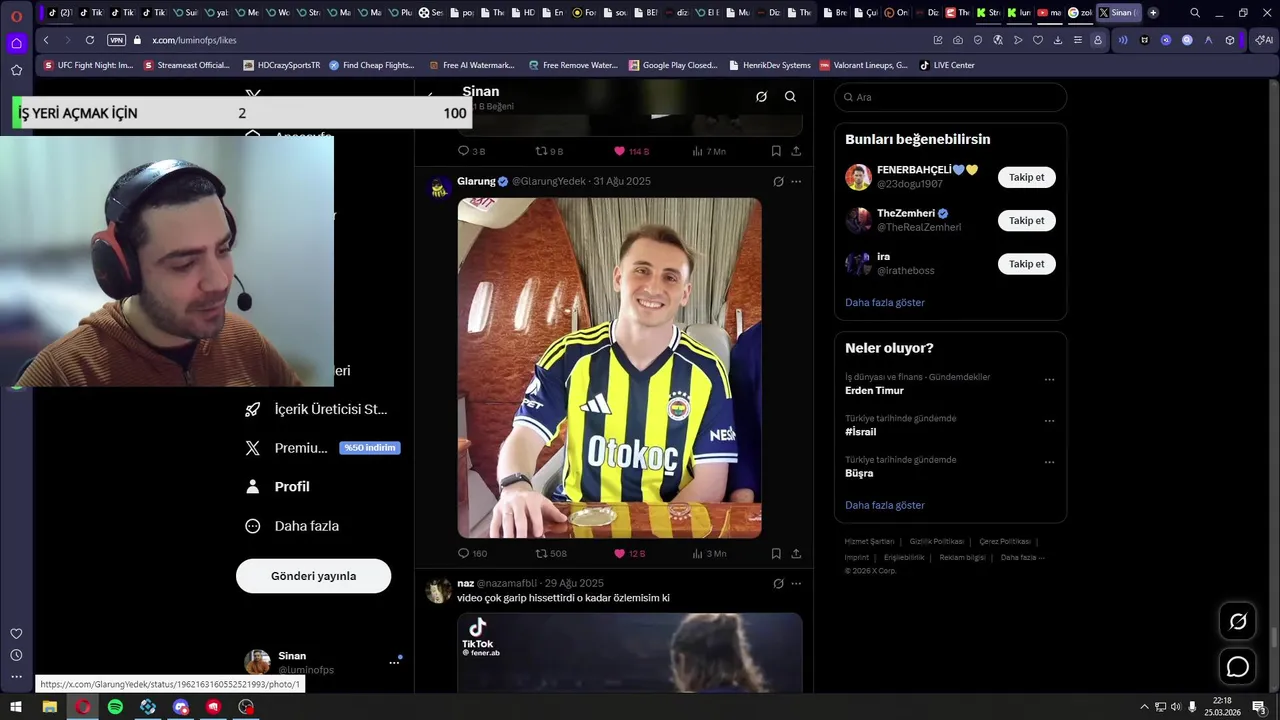Screen dimensions: 1280x720
Task: Follow TheZemheri with Takip et
Action: [x=1026, y=220]
